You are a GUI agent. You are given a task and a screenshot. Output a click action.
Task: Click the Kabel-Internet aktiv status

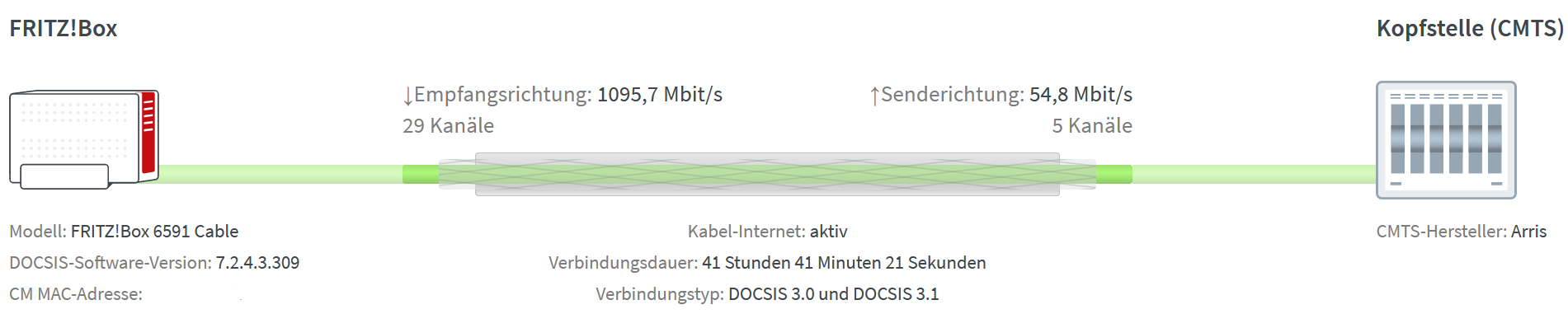point(768,232)
